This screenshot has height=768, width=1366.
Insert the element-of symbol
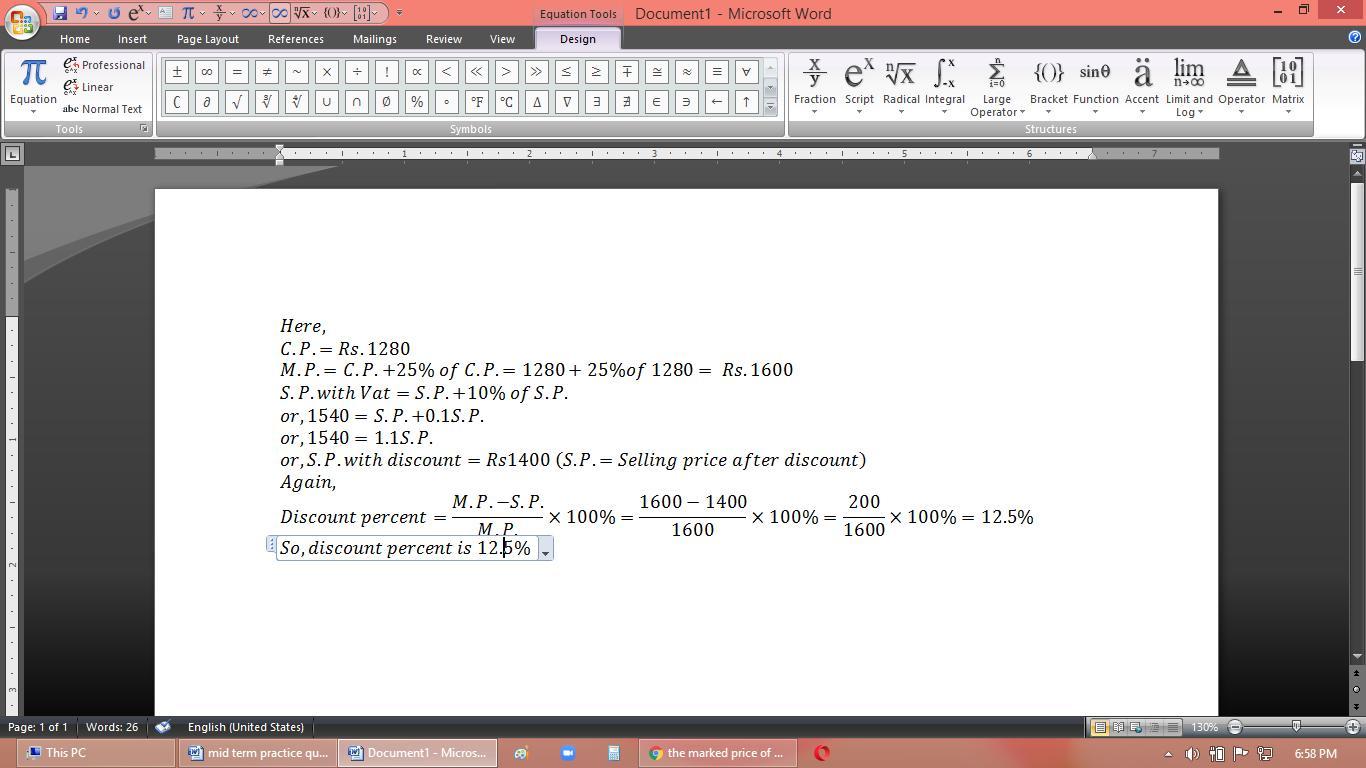[x=657, y=102]
